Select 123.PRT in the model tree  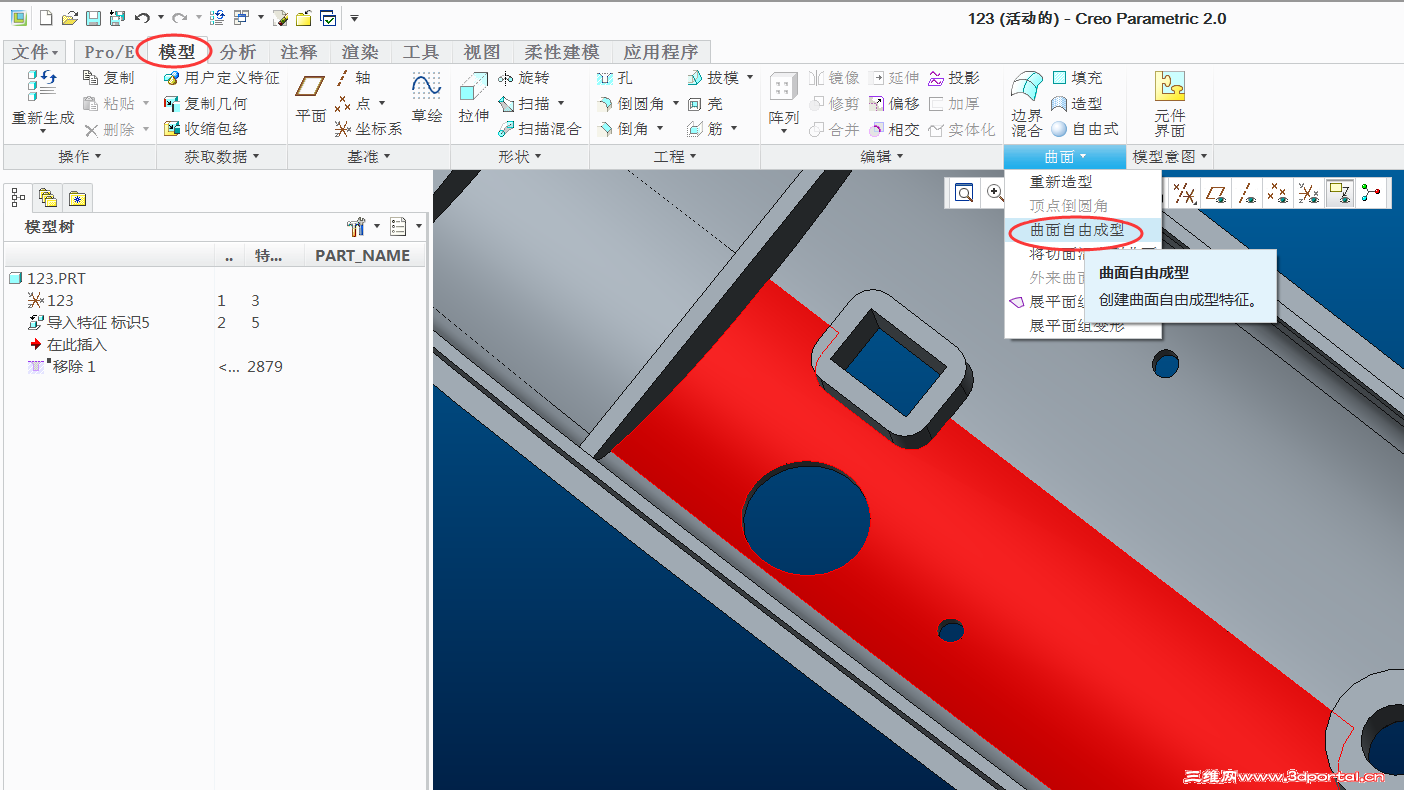[47, 279]
